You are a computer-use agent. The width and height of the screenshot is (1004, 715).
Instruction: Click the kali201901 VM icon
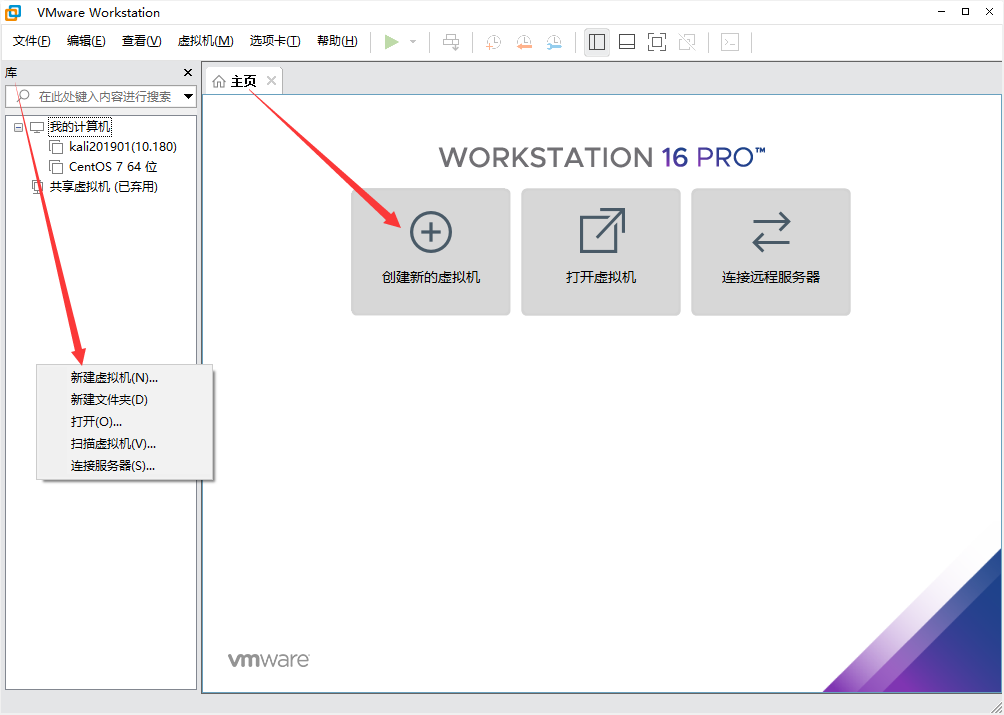(x=56, y=148)
